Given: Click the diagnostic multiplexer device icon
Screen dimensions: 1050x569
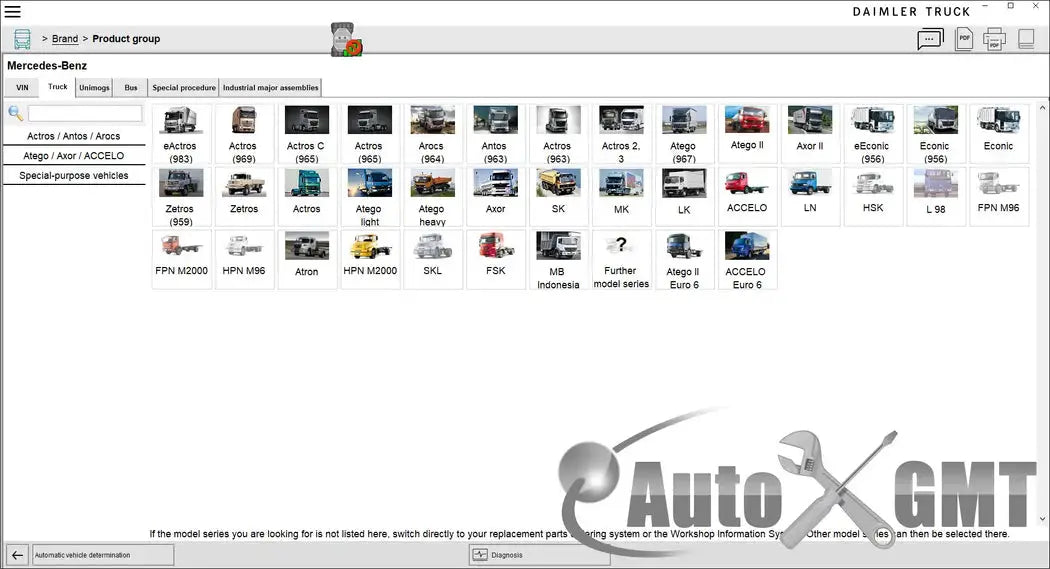Looking at the screenshot, I should (346, 40).
